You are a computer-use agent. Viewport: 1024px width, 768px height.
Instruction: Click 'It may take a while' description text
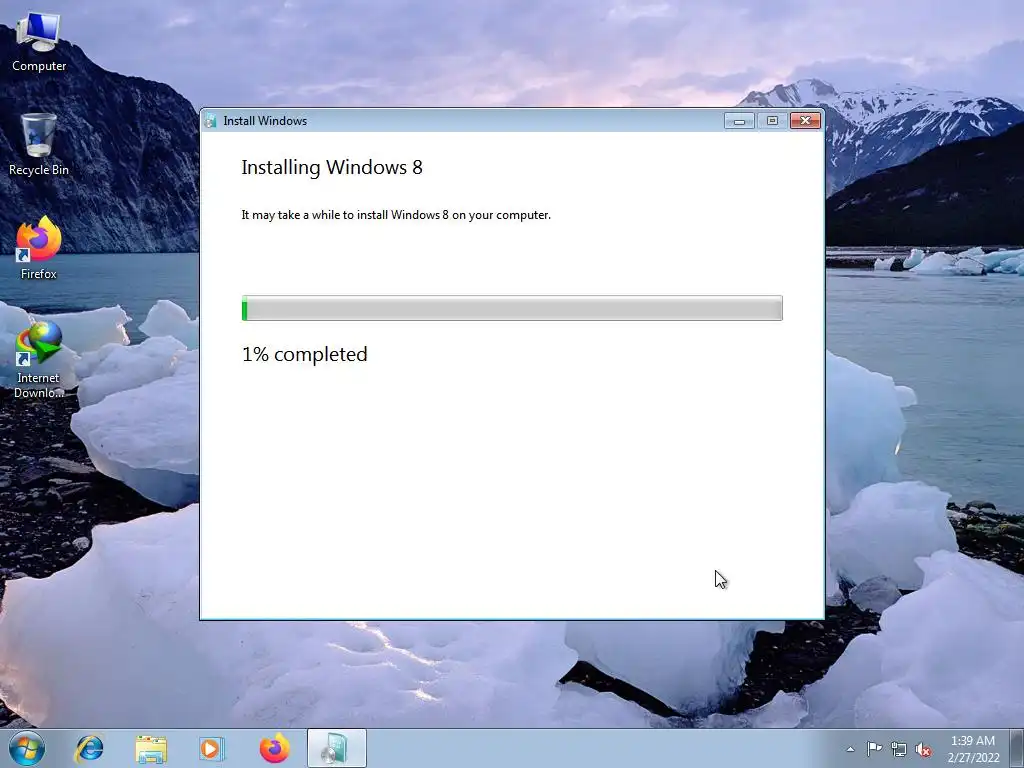click(x=396, y=215)
